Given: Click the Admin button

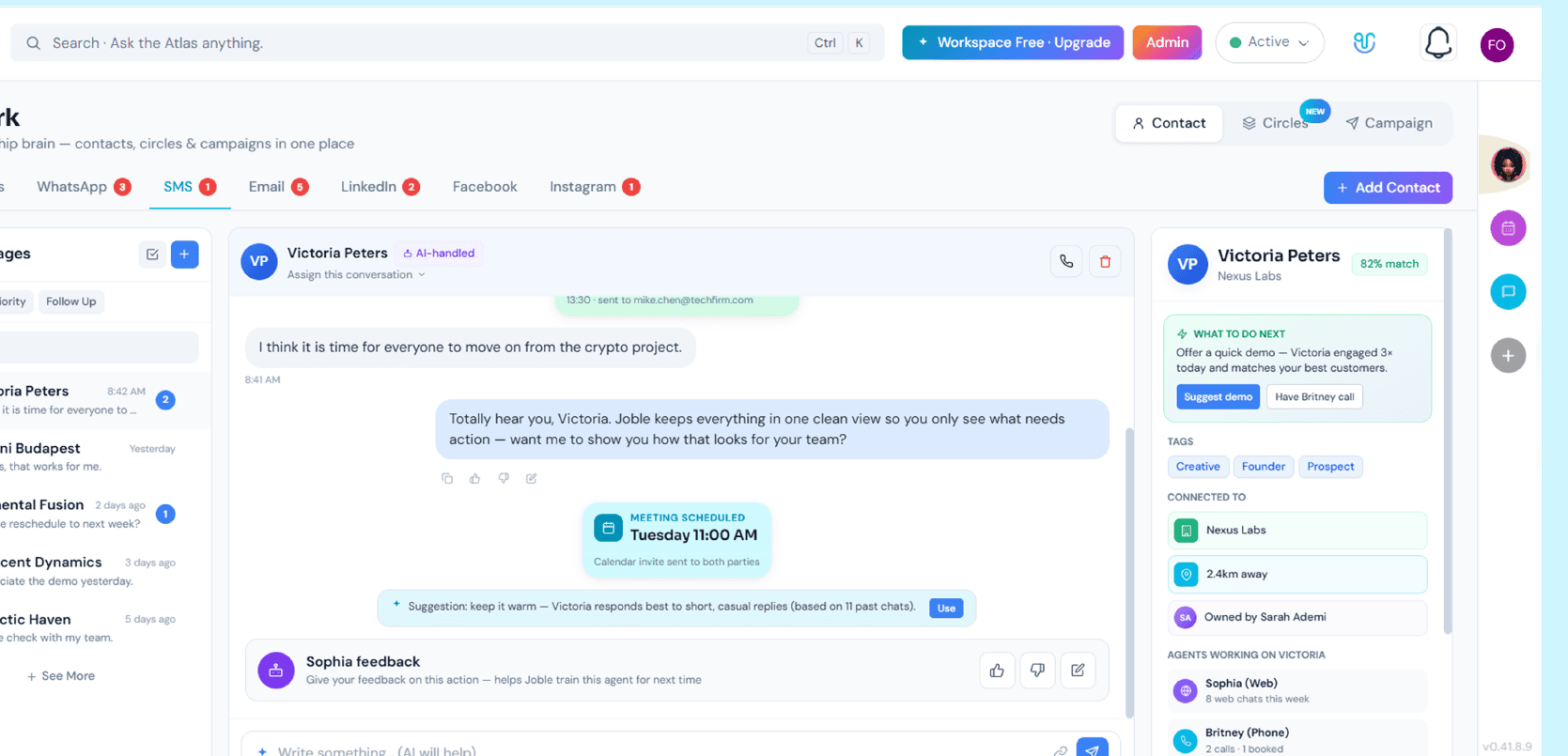Looking at the screenshot, I should click(1167, 42).
